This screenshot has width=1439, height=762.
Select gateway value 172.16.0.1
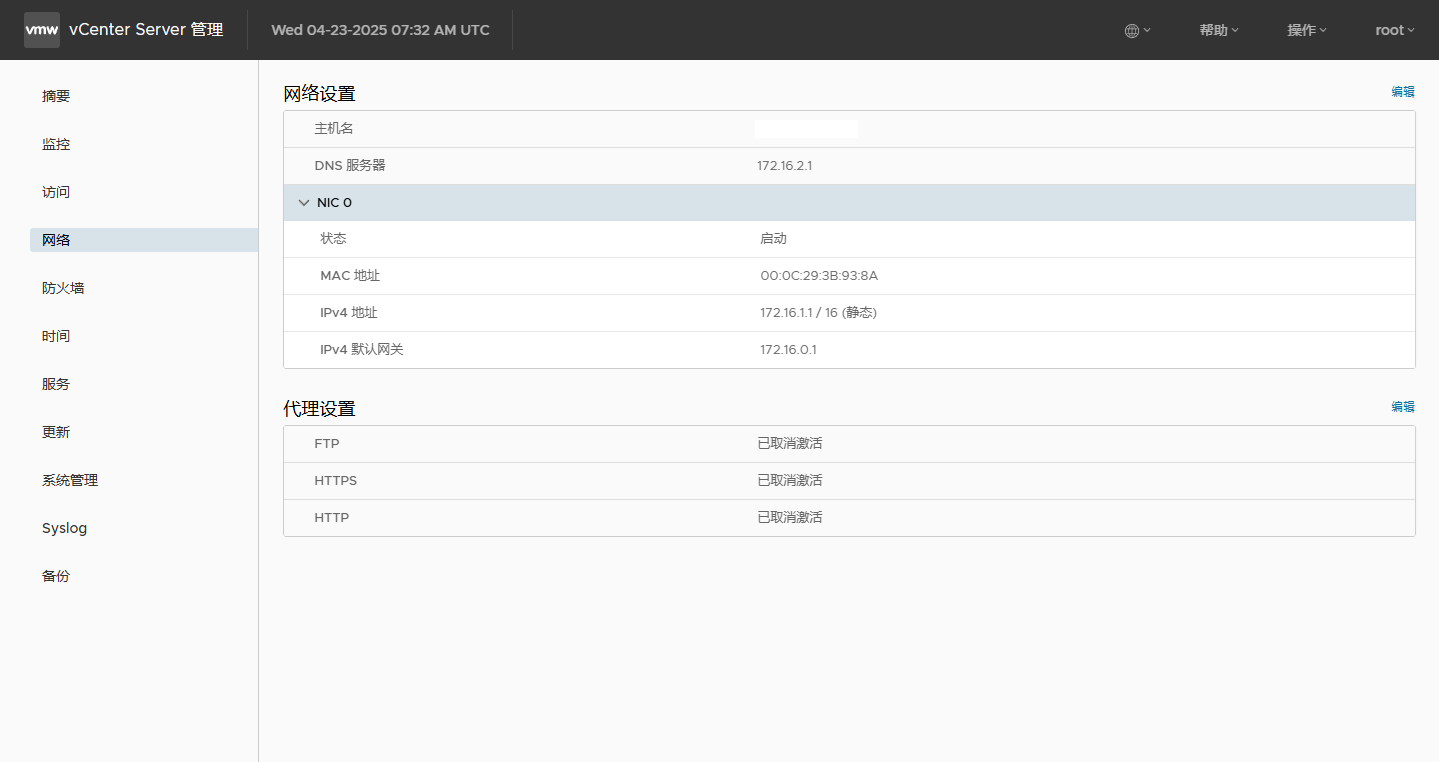coord(788,350)
